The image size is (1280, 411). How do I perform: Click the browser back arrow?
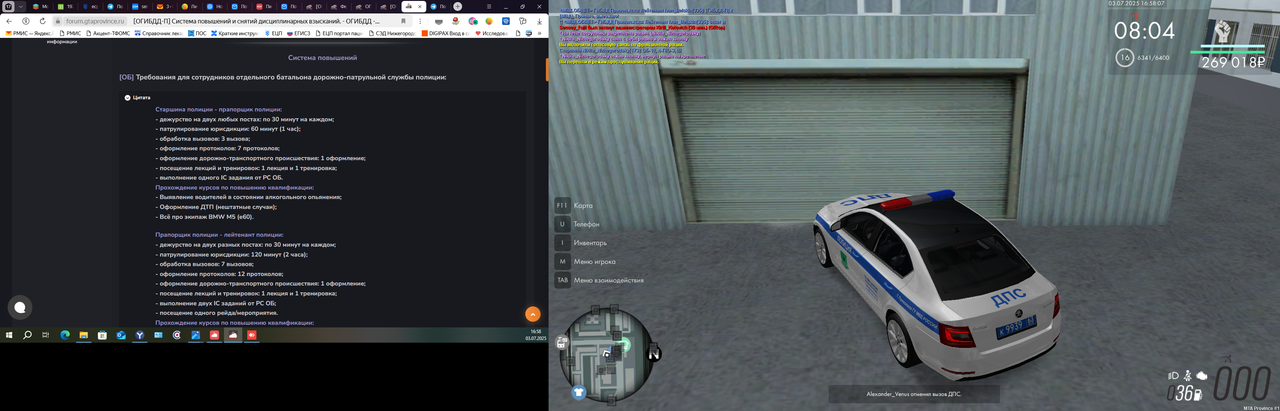click(x=11, y=20)
